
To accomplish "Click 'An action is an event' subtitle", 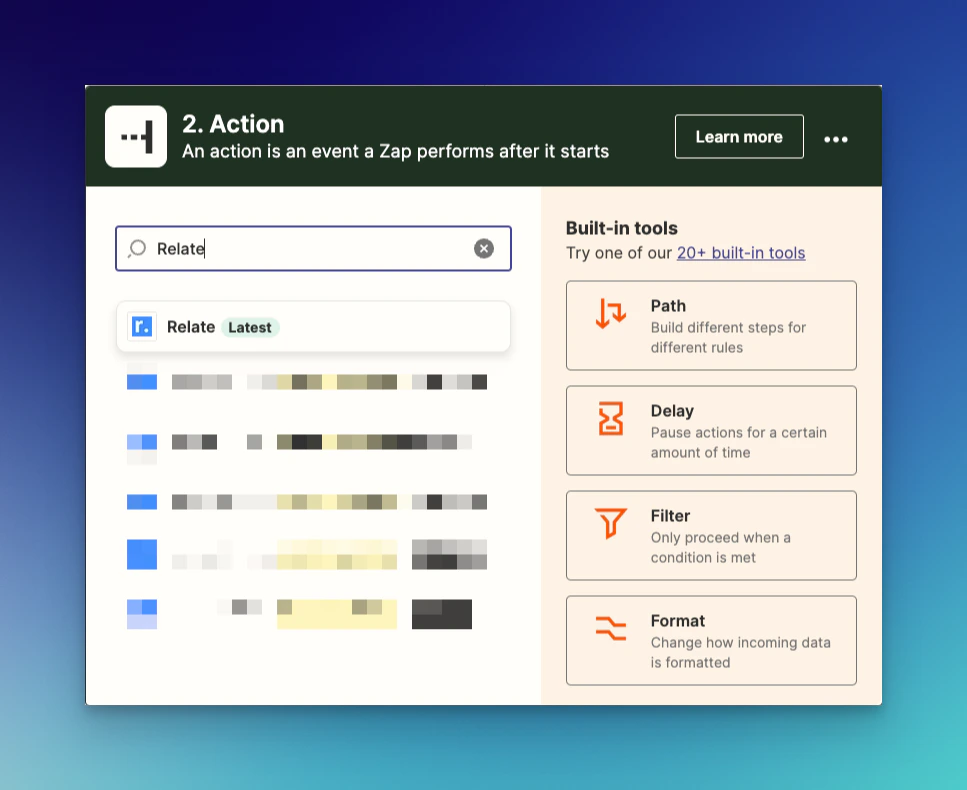I will (x=395, y=152).
